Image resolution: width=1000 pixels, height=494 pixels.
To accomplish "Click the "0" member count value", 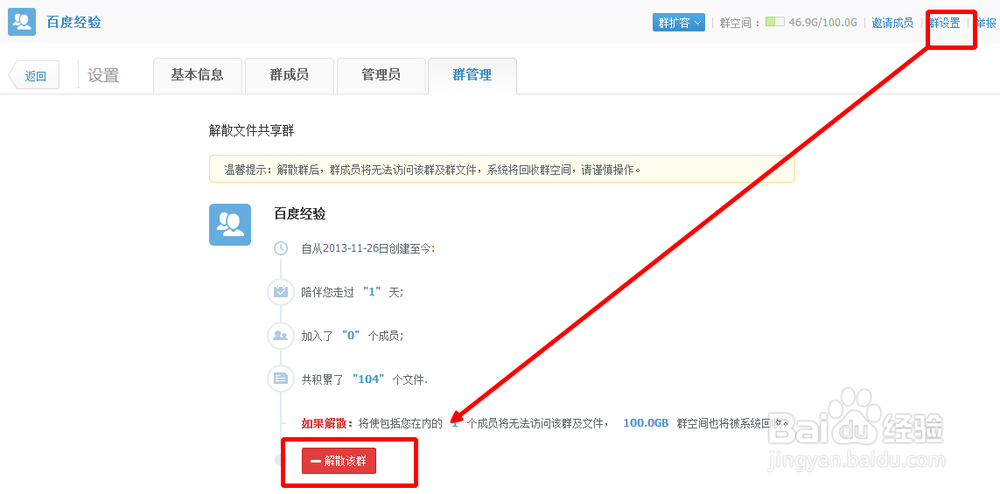I will pyautogui.click(x=353, y=335).
